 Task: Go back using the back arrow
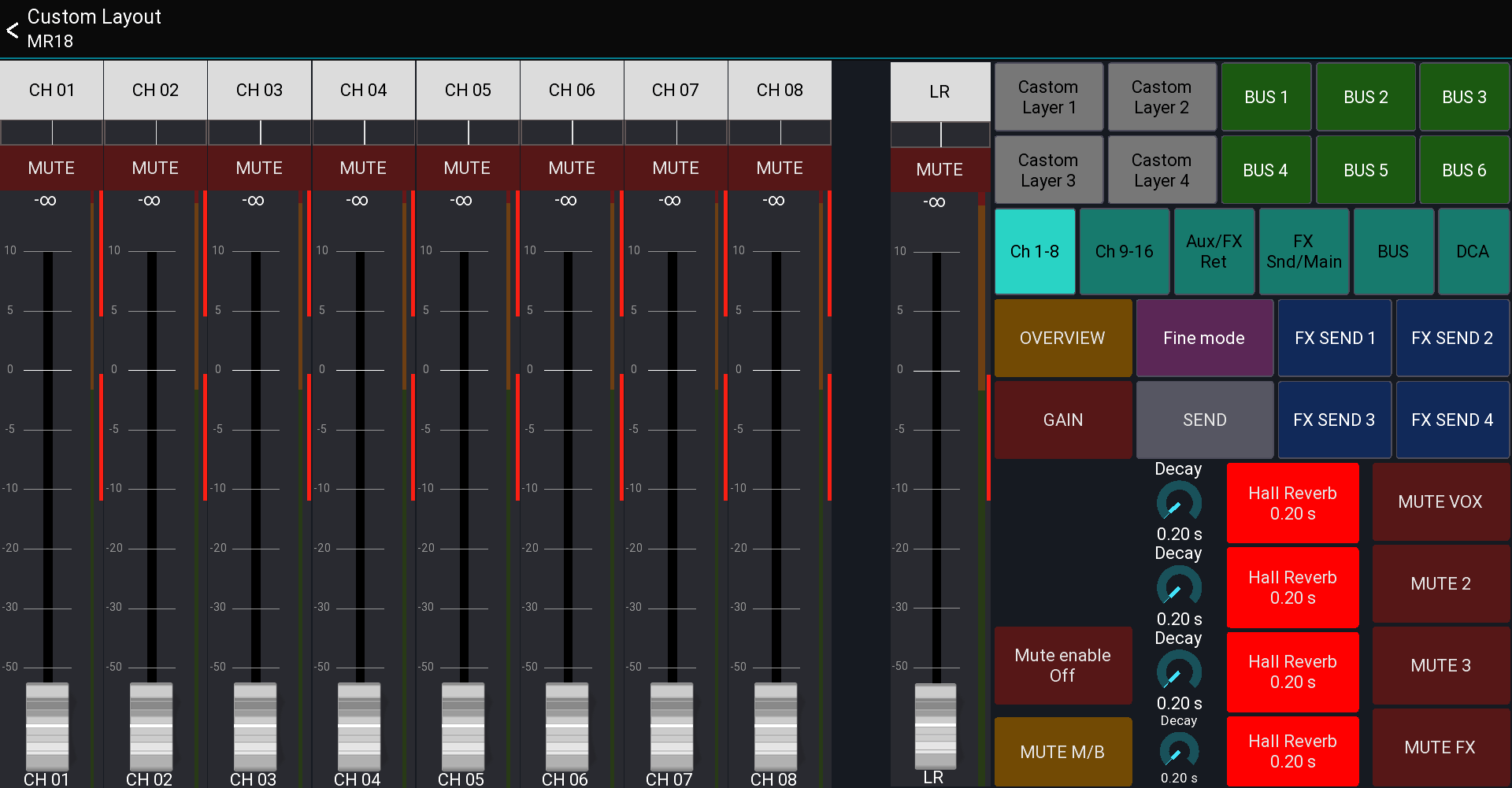tap(13, 29)
